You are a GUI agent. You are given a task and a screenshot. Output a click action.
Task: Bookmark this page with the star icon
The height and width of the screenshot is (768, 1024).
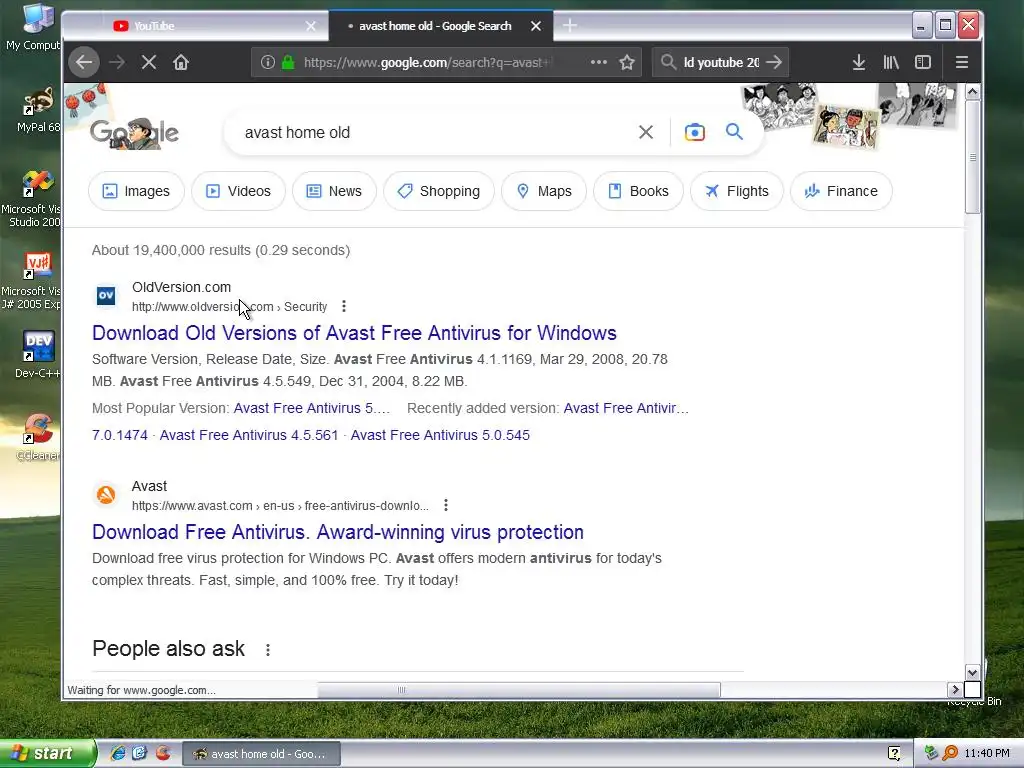[x=627, y=62]
